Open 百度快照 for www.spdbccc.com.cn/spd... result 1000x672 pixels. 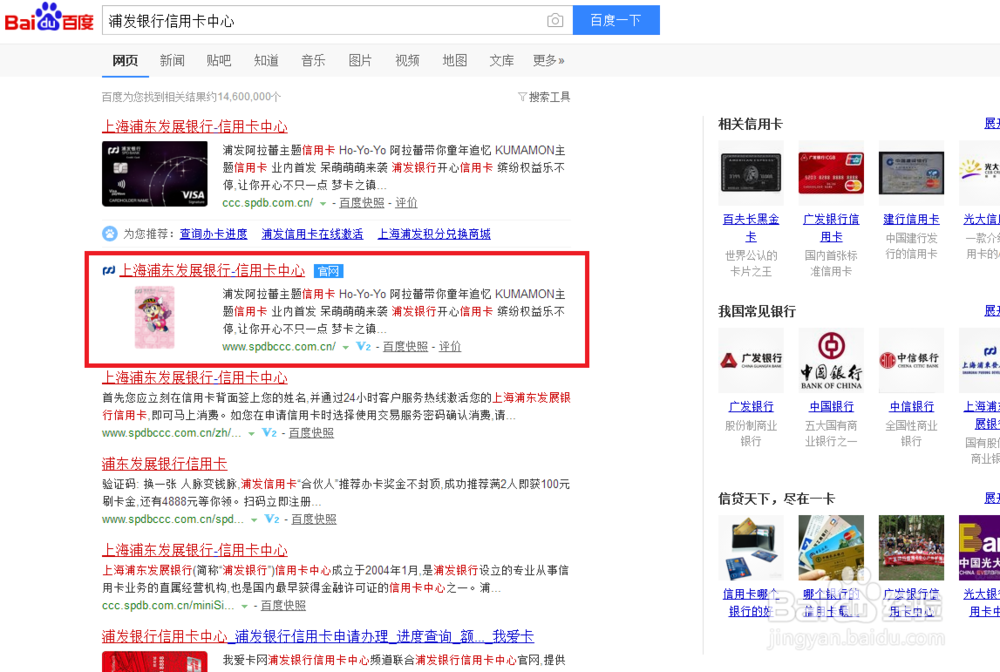tap(314, 519)
